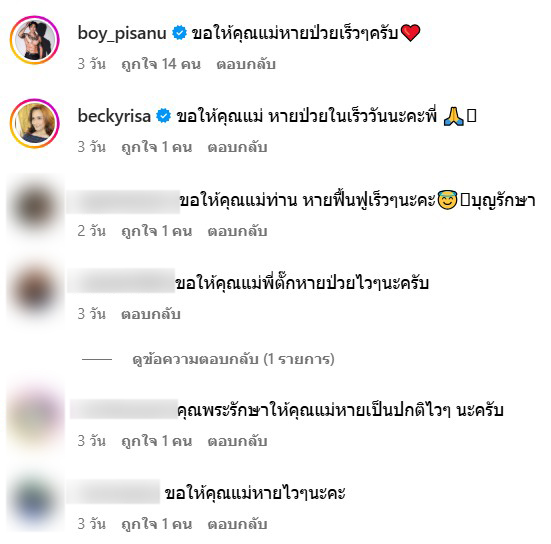The height and width of the screenshot is (544, 551).
Task: Click verified badge next to beckyrisa
Action: pyautogui.click(x=163, y=116)
